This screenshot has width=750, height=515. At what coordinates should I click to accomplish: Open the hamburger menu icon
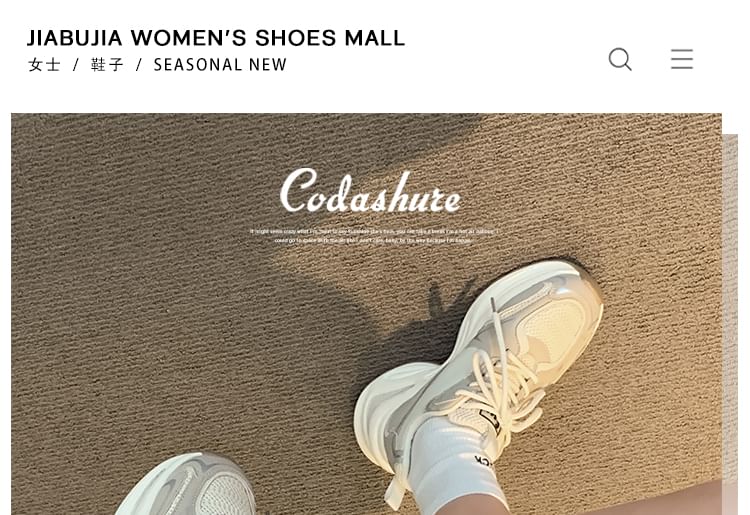pos(682,59)
